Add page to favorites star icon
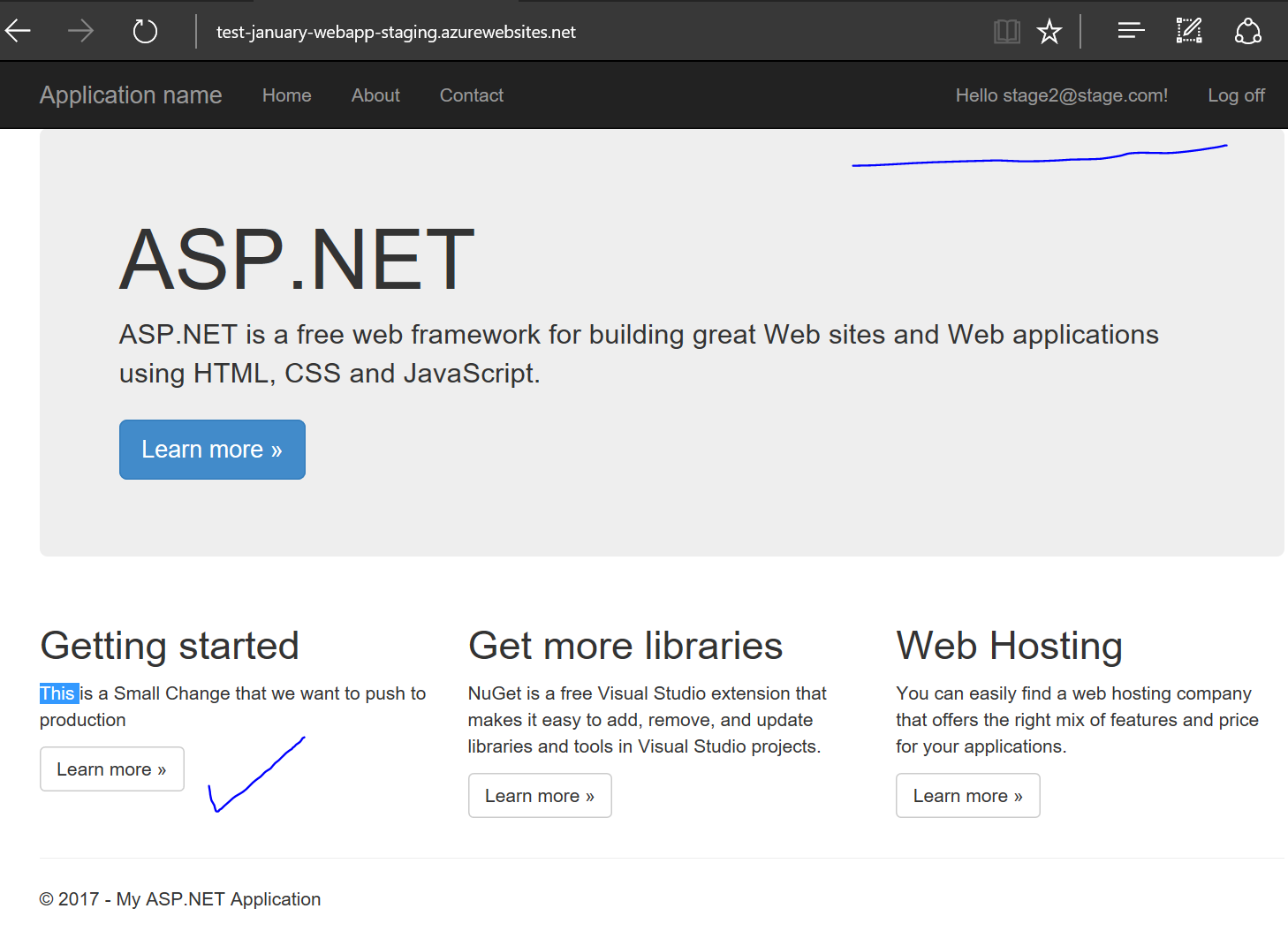The height and width of the screenshot is (939, 1288). coord(1049,32)
